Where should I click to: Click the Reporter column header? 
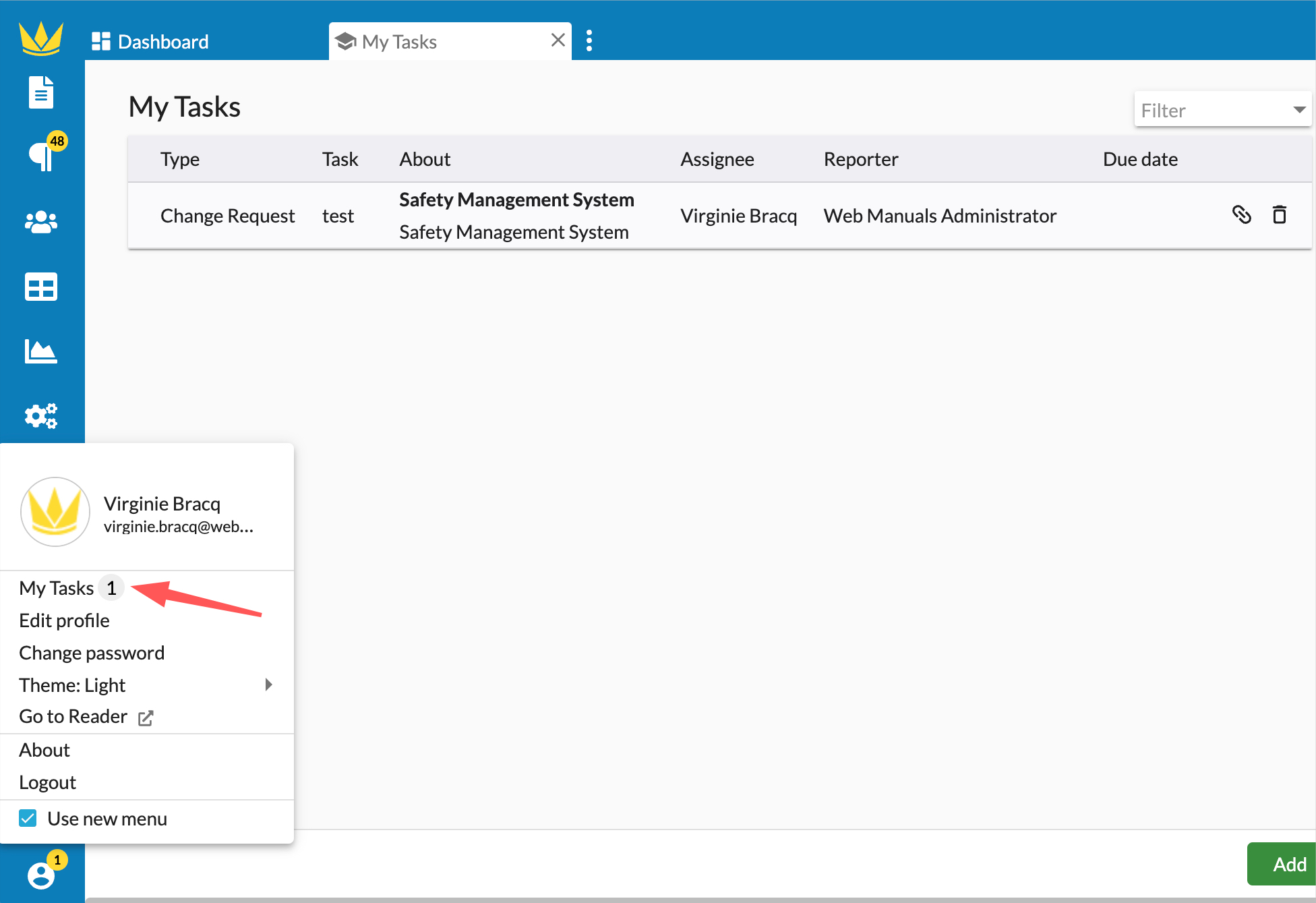pos(861,159)
